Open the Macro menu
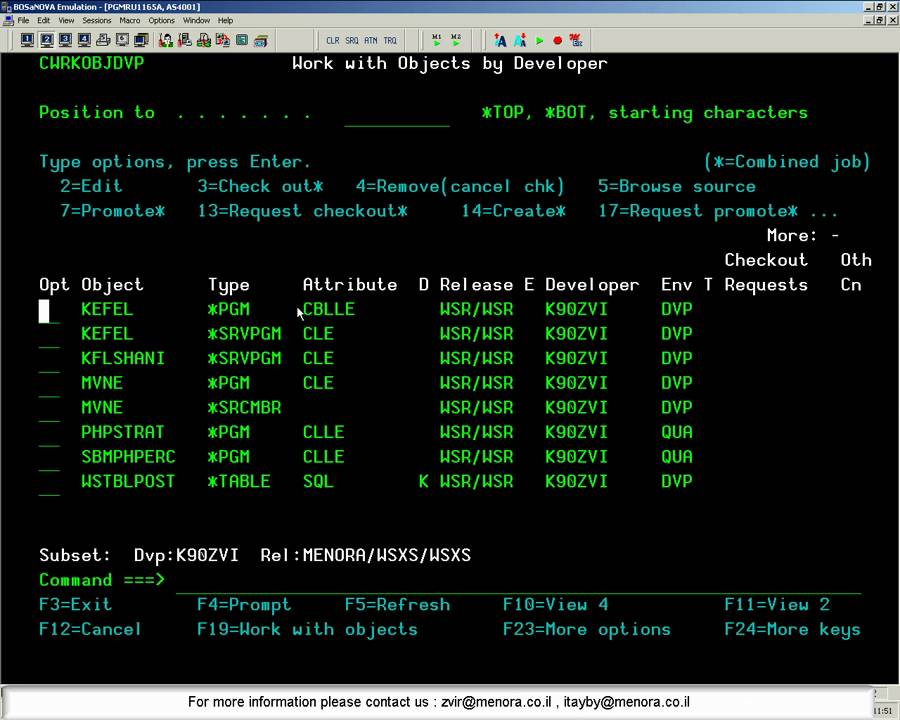The height and width of the screenshot is (720, 900). tap(130, 20)
